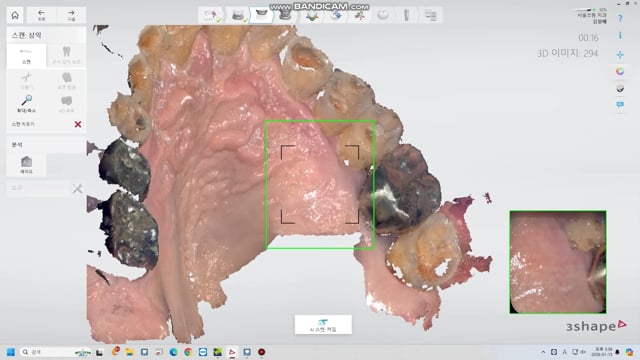Click the scanner battery status indicator
The height and width of the screenshot is (360, 640).
pos(589,9)
